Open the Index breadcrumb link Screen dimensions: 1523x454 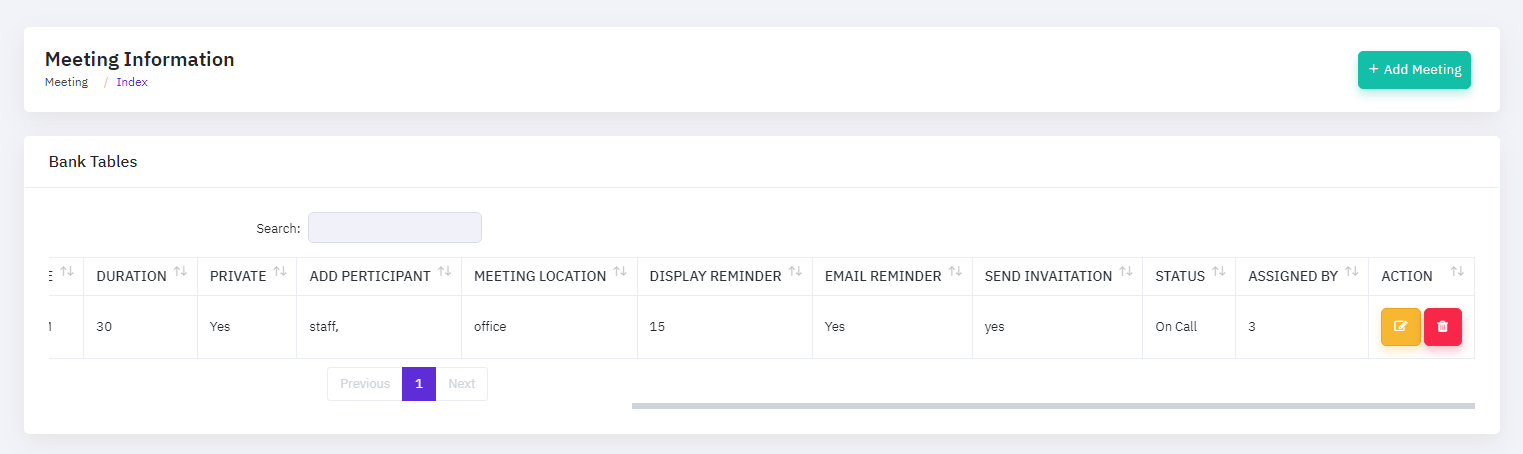click(x=132, y=83)
